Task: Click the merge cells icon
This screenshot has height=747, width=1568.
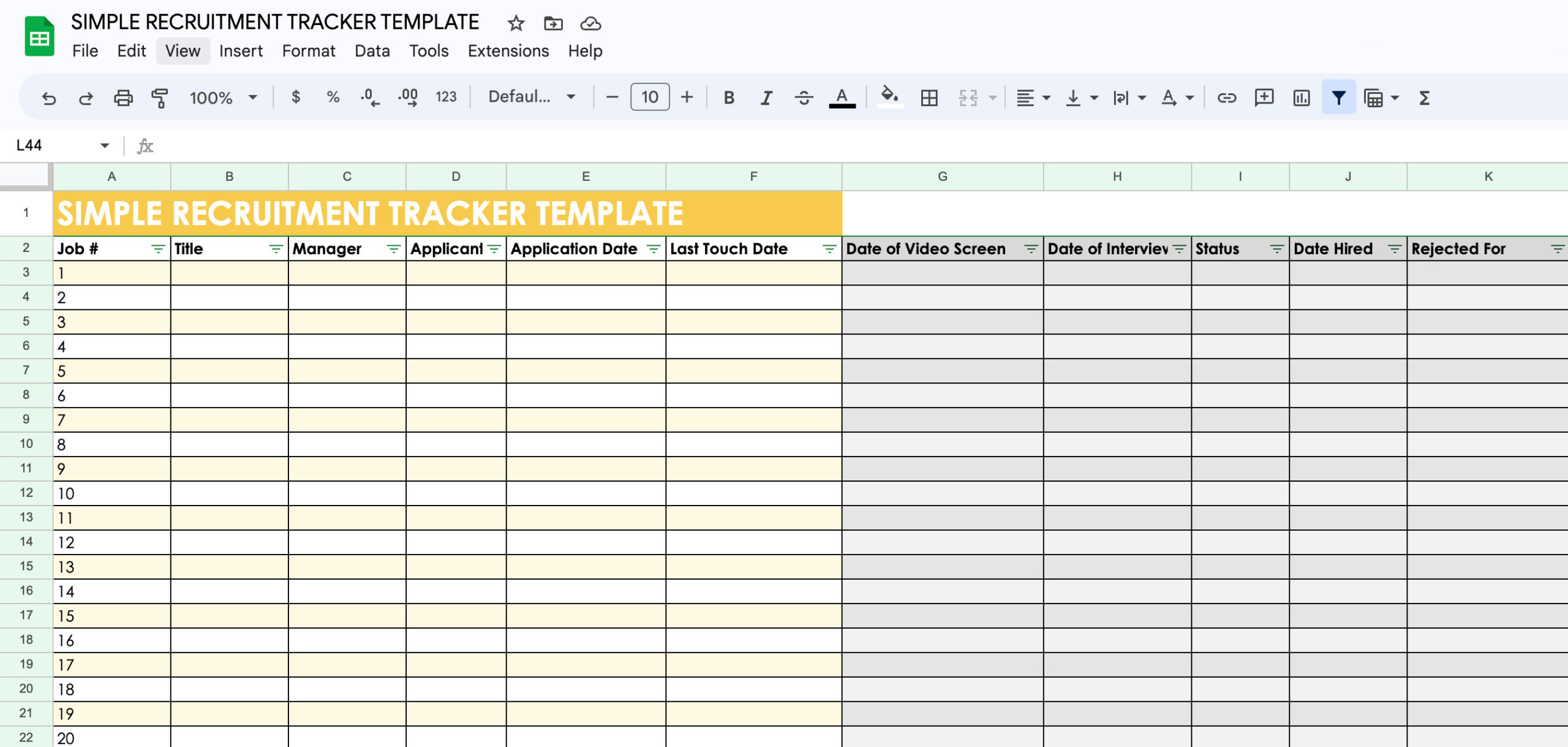Action: click(968, 98)
